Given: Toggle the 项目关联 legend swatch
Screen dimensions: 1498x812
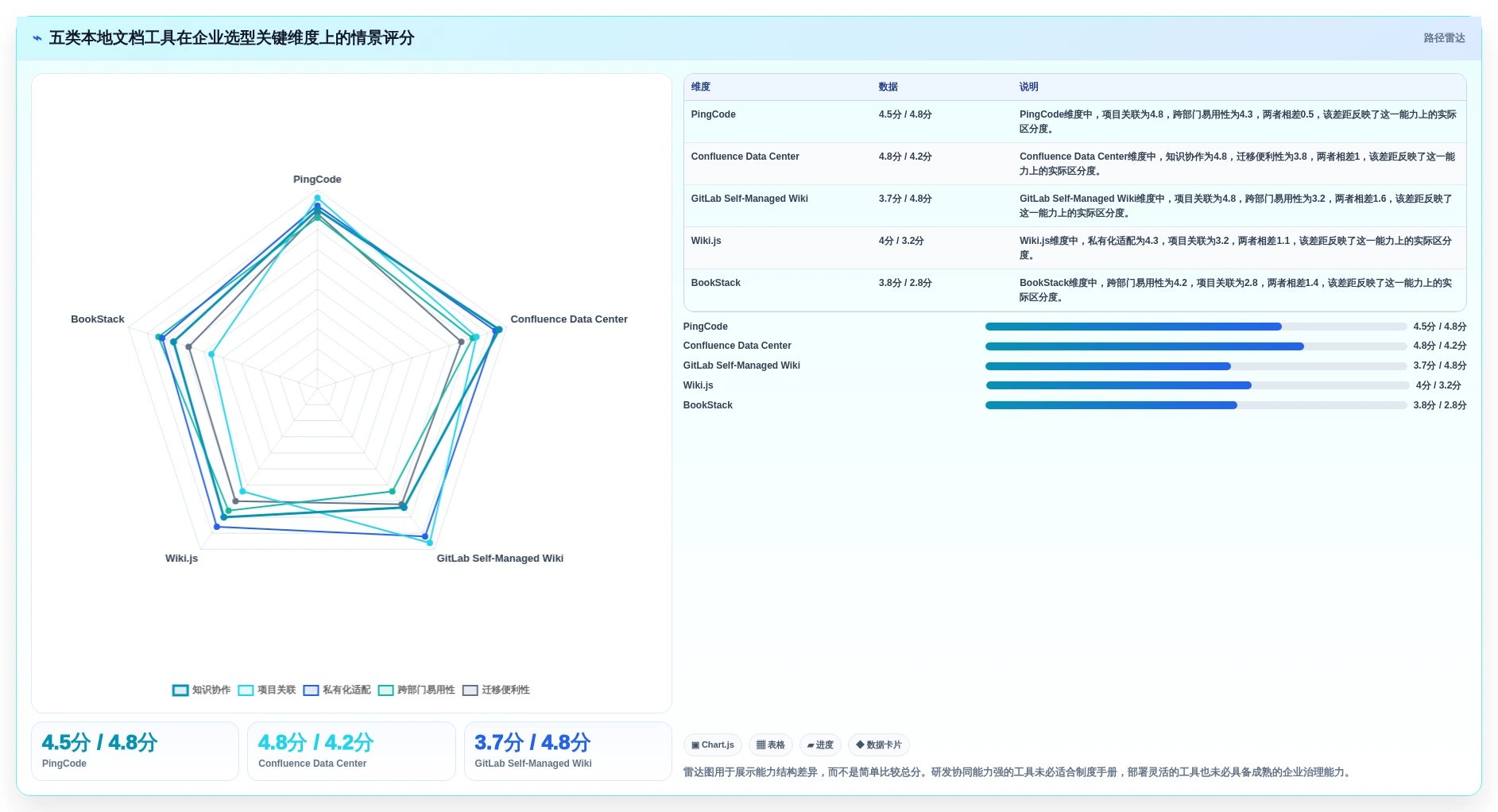Looking at the screenshot, I should click(x=246, y=690).
